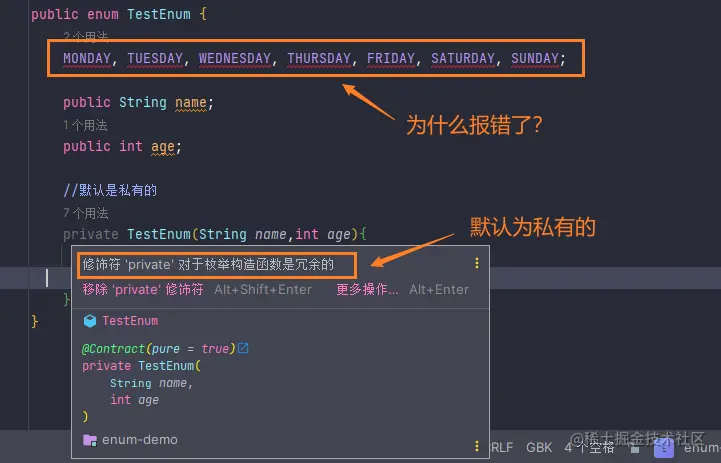Open the three-dot menu beside enum-demo

pyautogui.click(x=477, y=446)
